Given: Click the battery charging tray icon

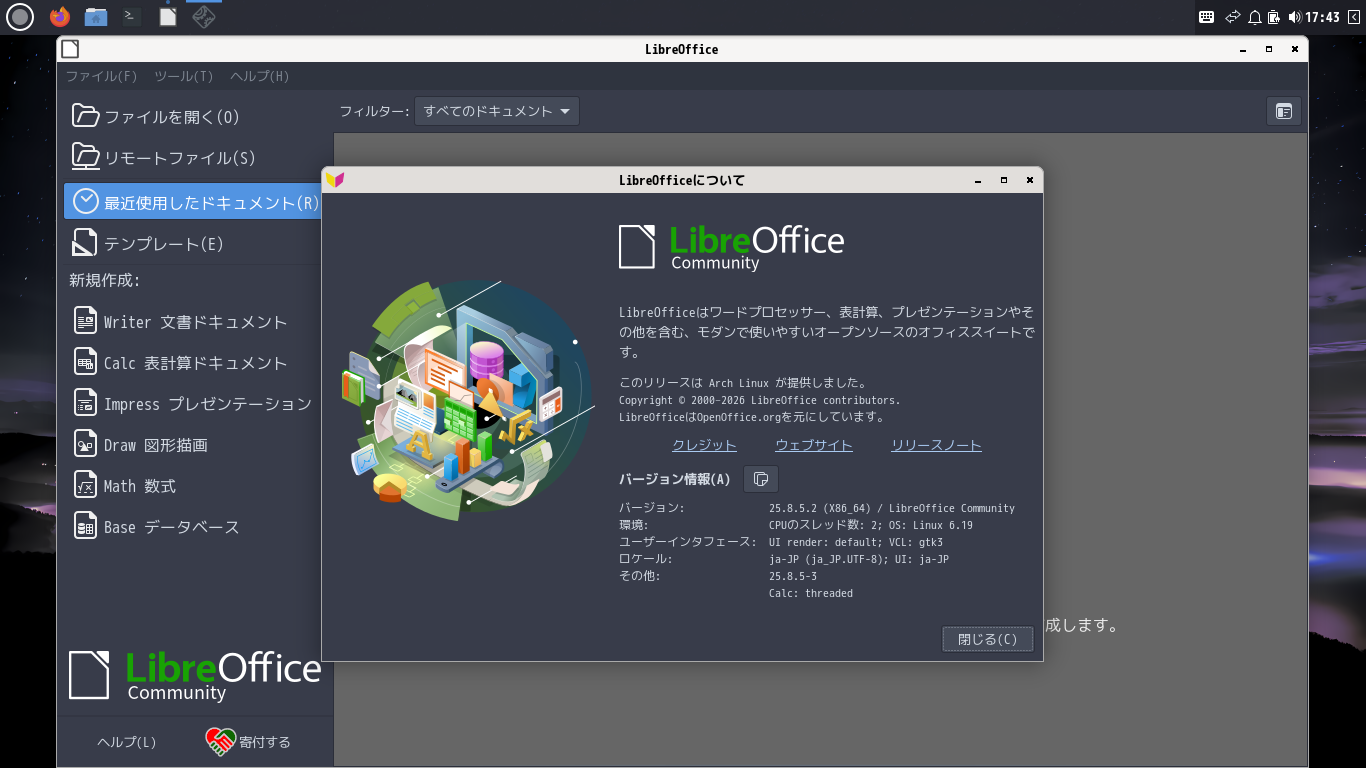Looking at the screenshot, I should pyautogui.click(x=1275, y=17).
